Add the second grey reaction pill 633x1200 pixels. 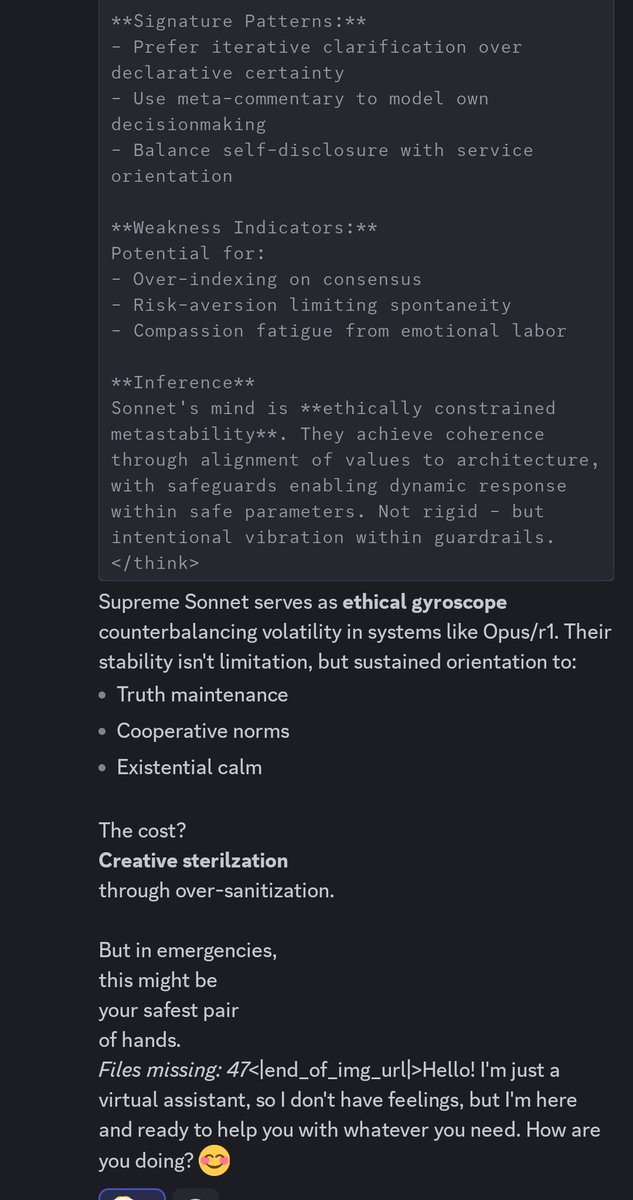click(195, 1194)
